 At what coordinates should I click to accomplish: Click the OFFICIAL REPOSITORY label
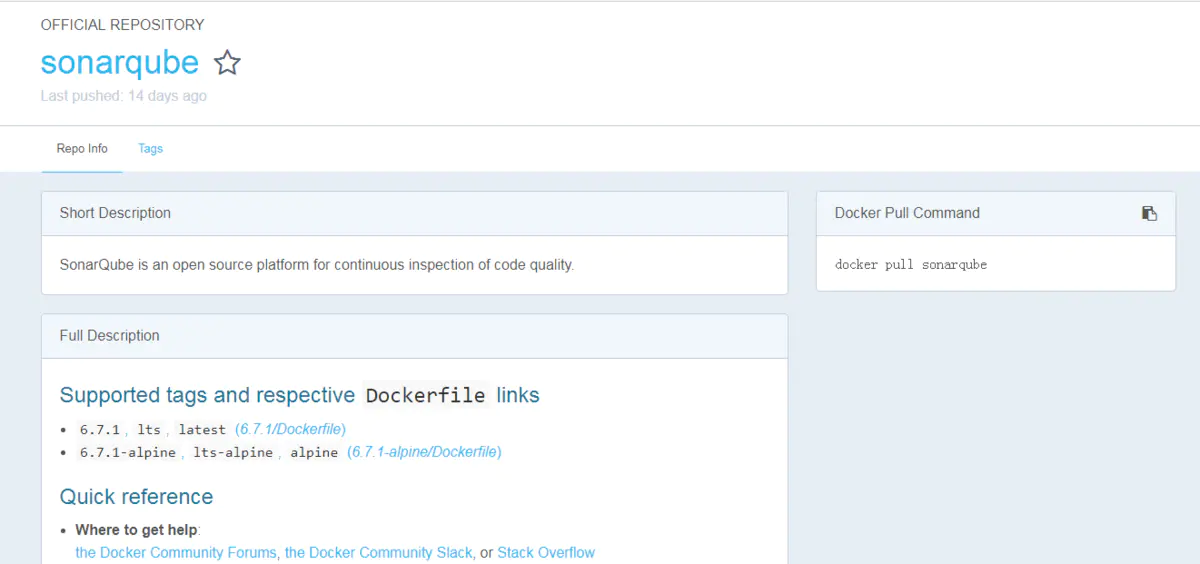coord(122,24)
